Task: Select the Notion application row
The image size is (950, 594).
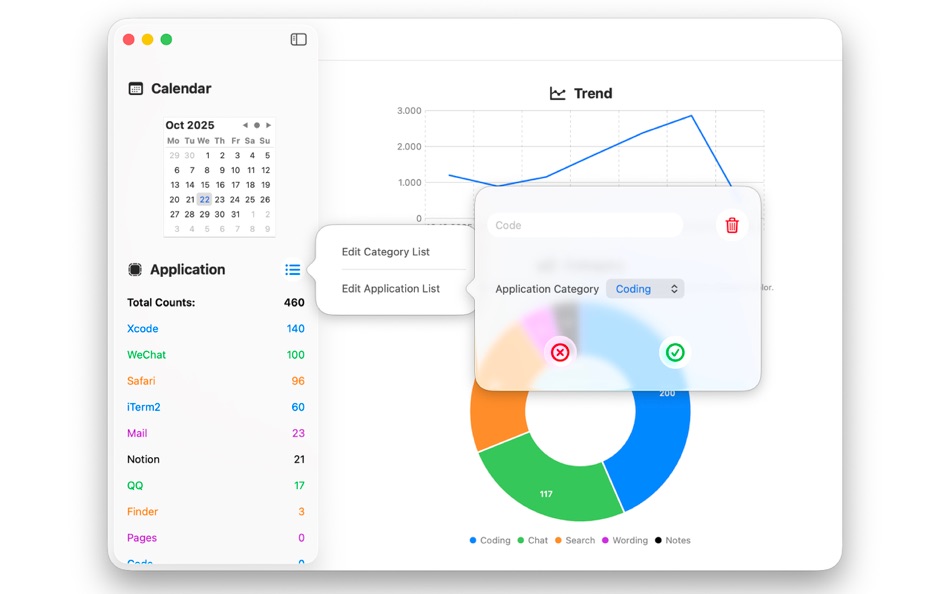Action: [x=216, y=459]
